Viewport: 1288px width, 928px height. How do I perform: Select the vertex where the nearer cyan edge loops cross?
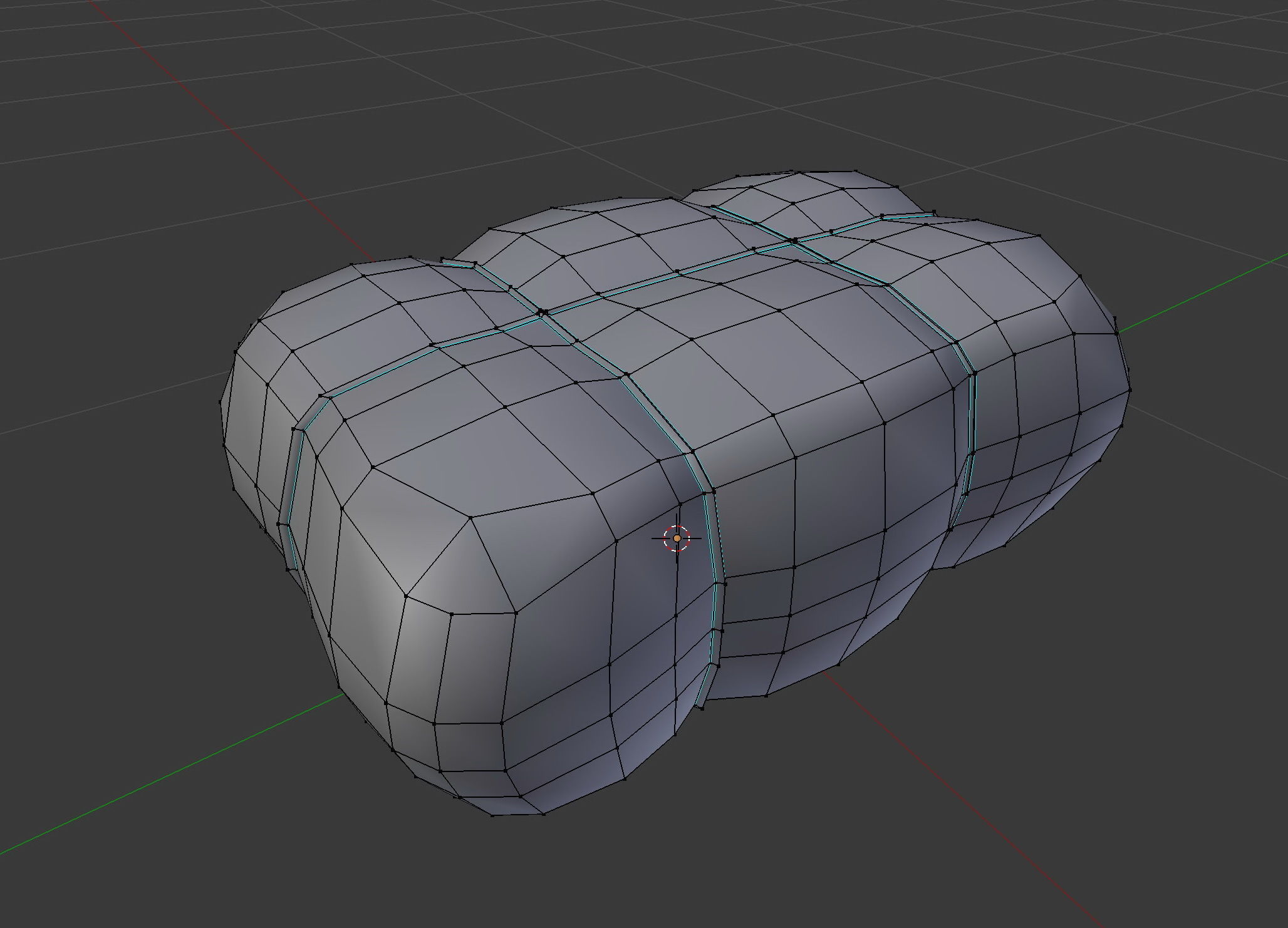542,312
